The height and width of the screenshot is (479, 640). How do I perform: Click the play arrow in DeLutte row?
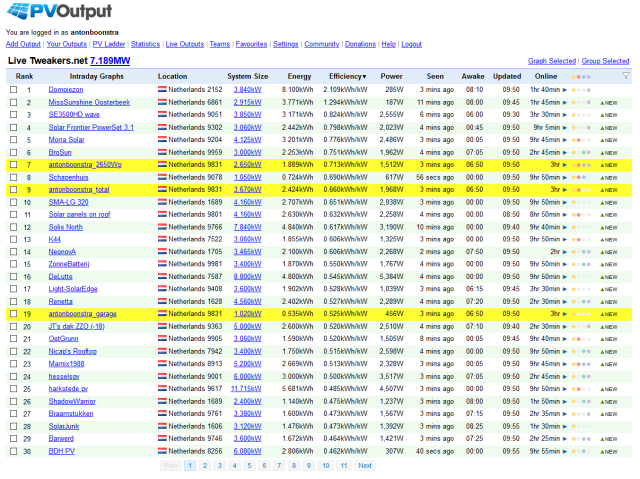point(565,277)
